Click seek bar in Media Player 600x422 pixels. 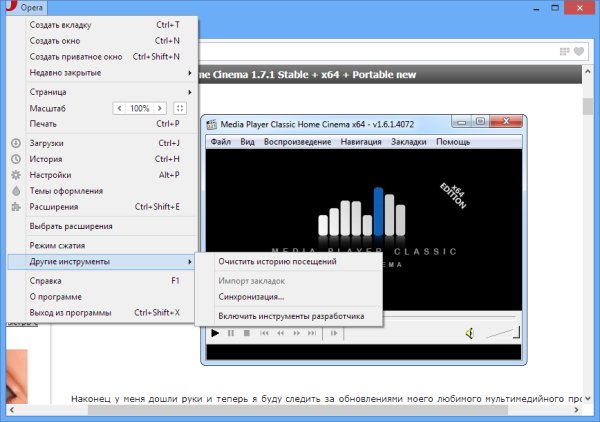tap(449, 317)
